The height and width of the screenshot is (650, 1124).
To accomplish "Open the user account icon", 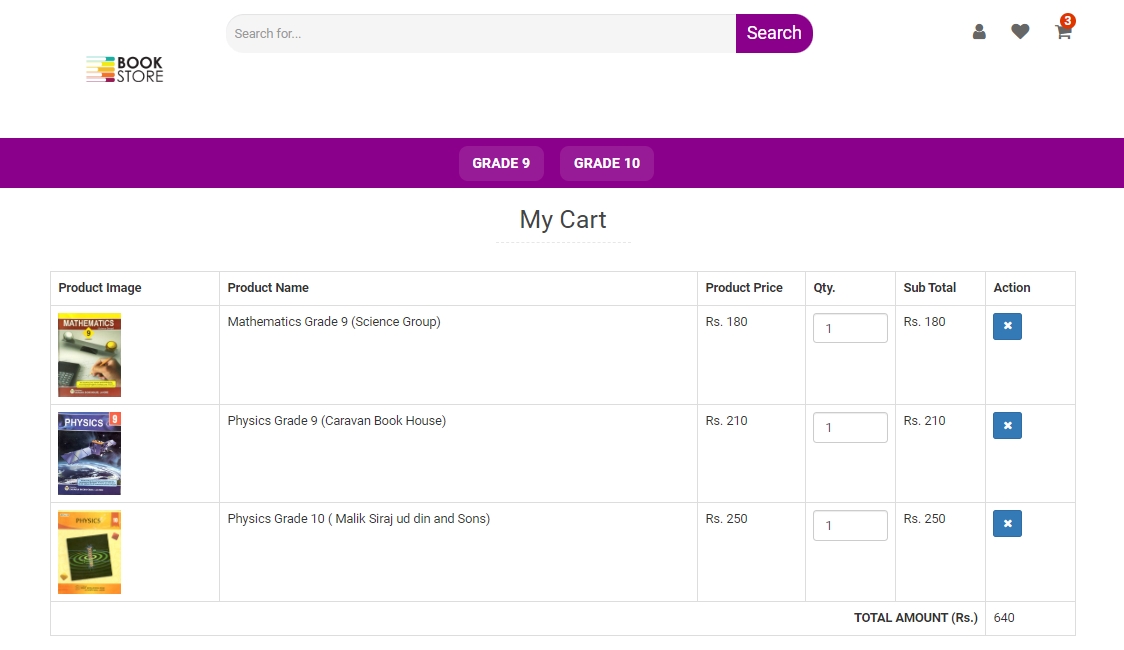I will point(979,32).
